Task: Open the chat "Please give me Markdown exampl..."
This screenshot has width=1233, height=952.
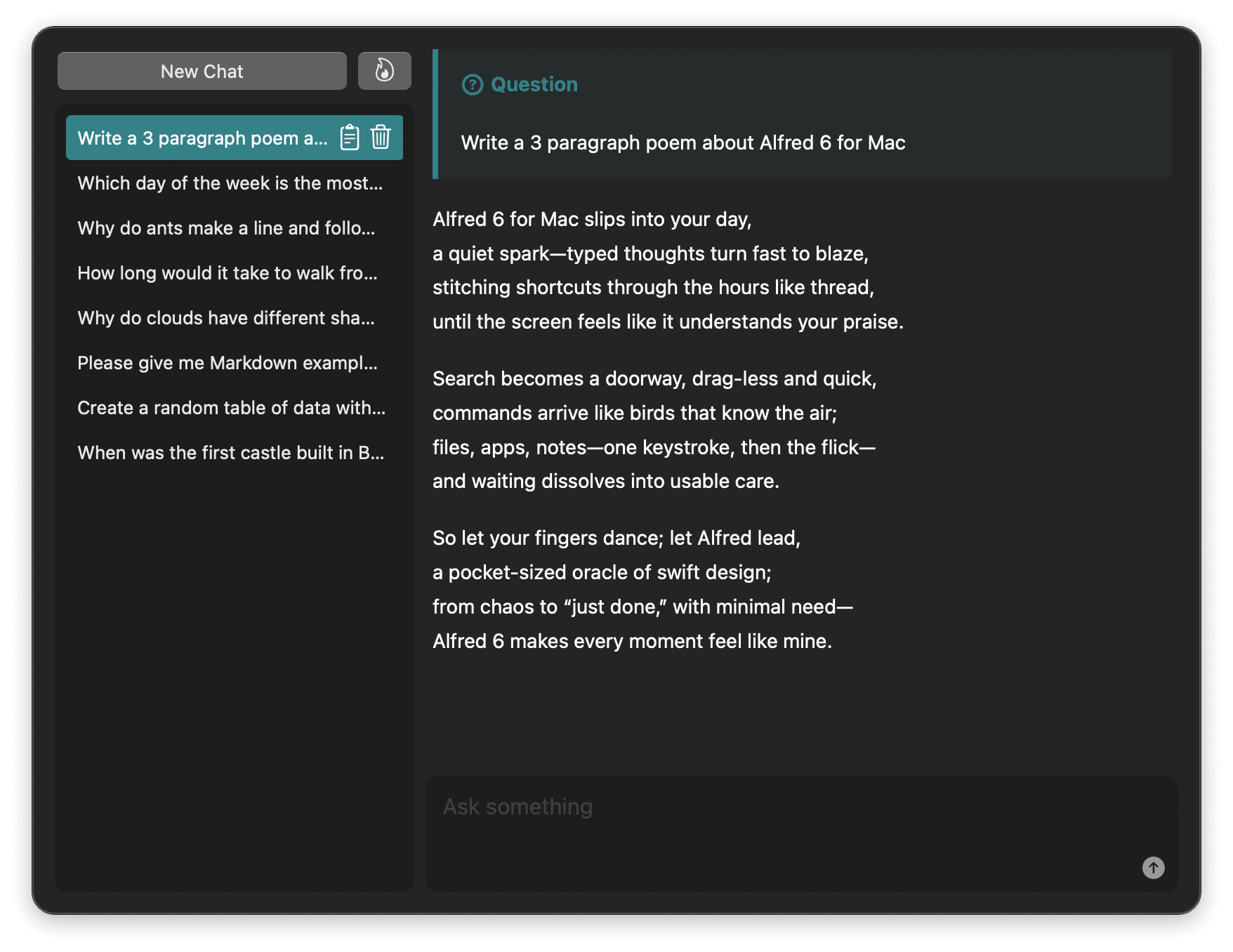Action: [x=235, y=363]
